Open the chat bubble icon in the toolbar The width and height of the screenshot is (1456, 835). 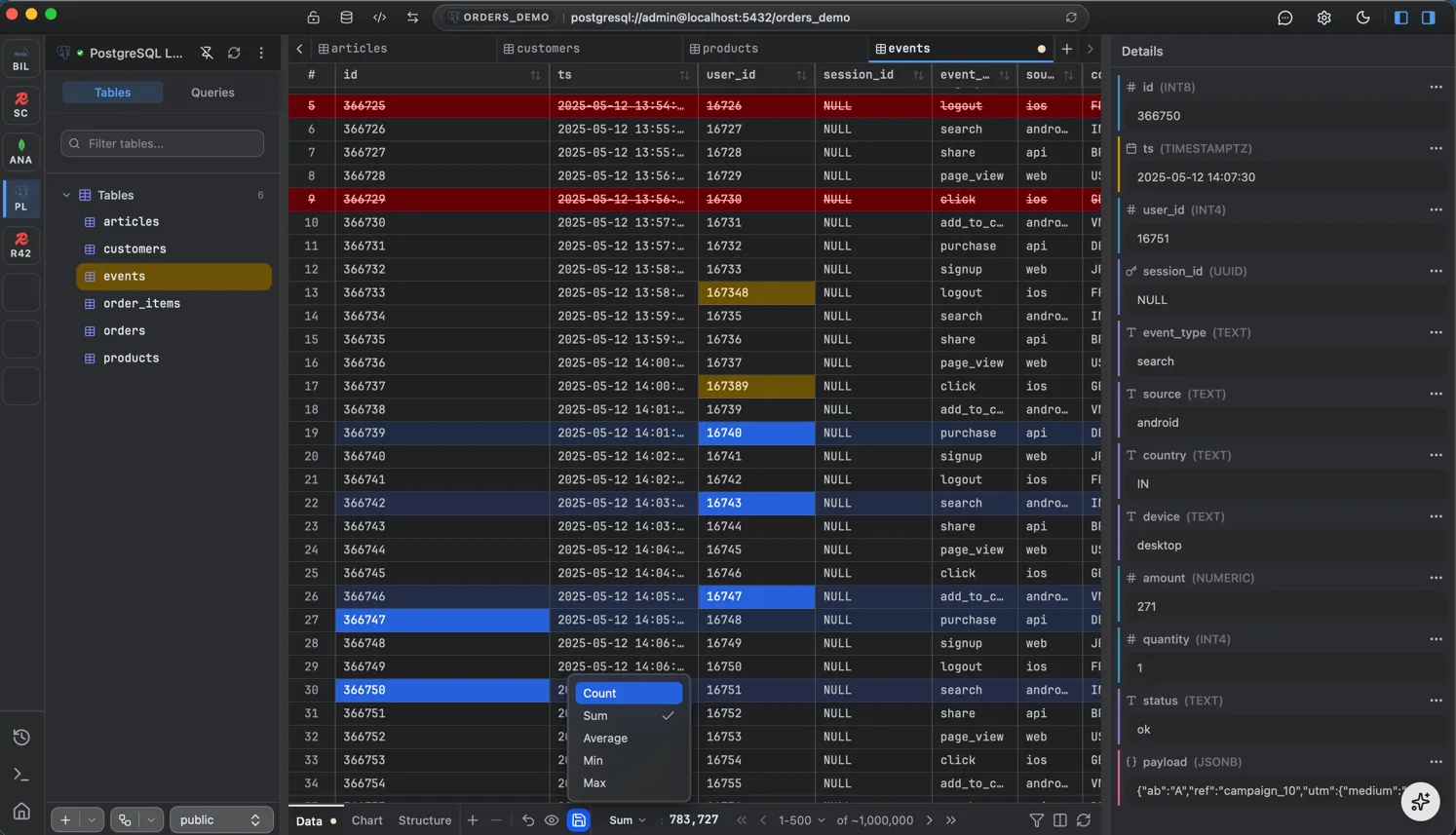point(1285,18)
